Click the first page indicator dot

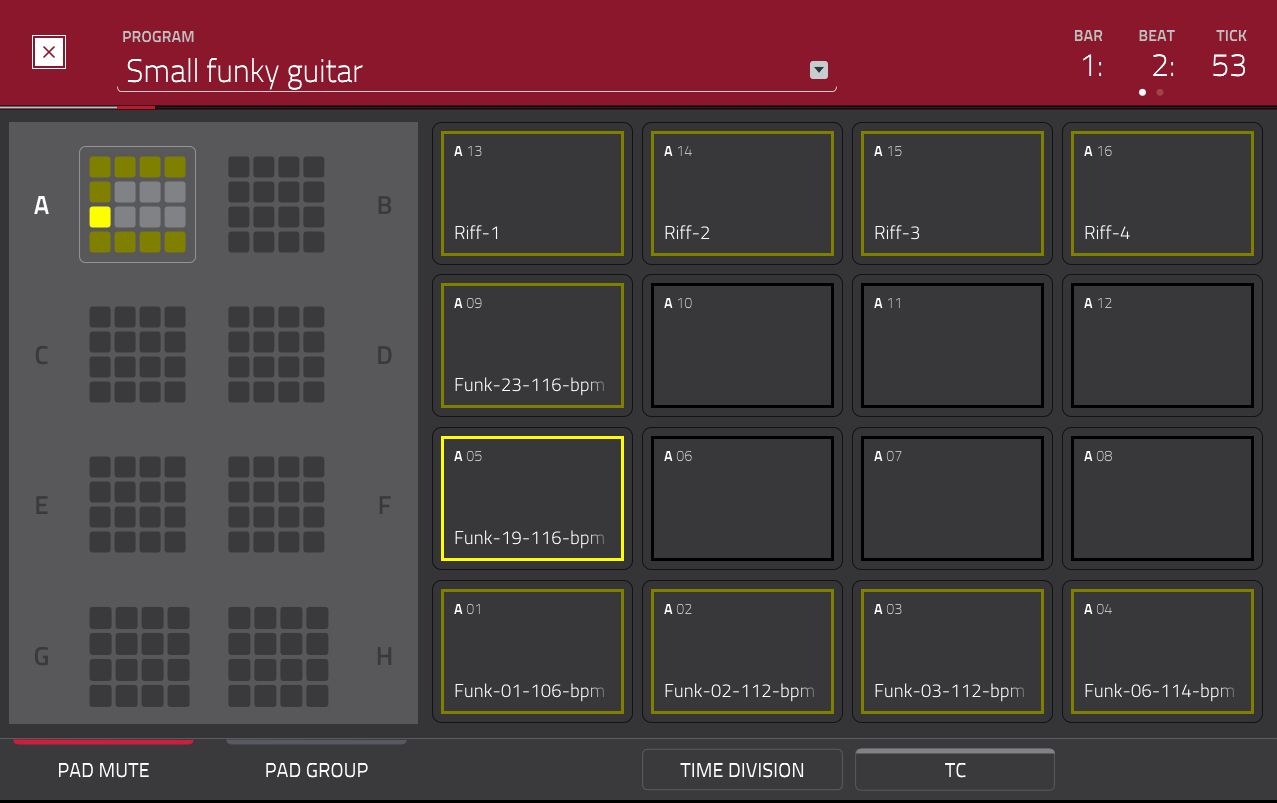(x=1142, y=92)
